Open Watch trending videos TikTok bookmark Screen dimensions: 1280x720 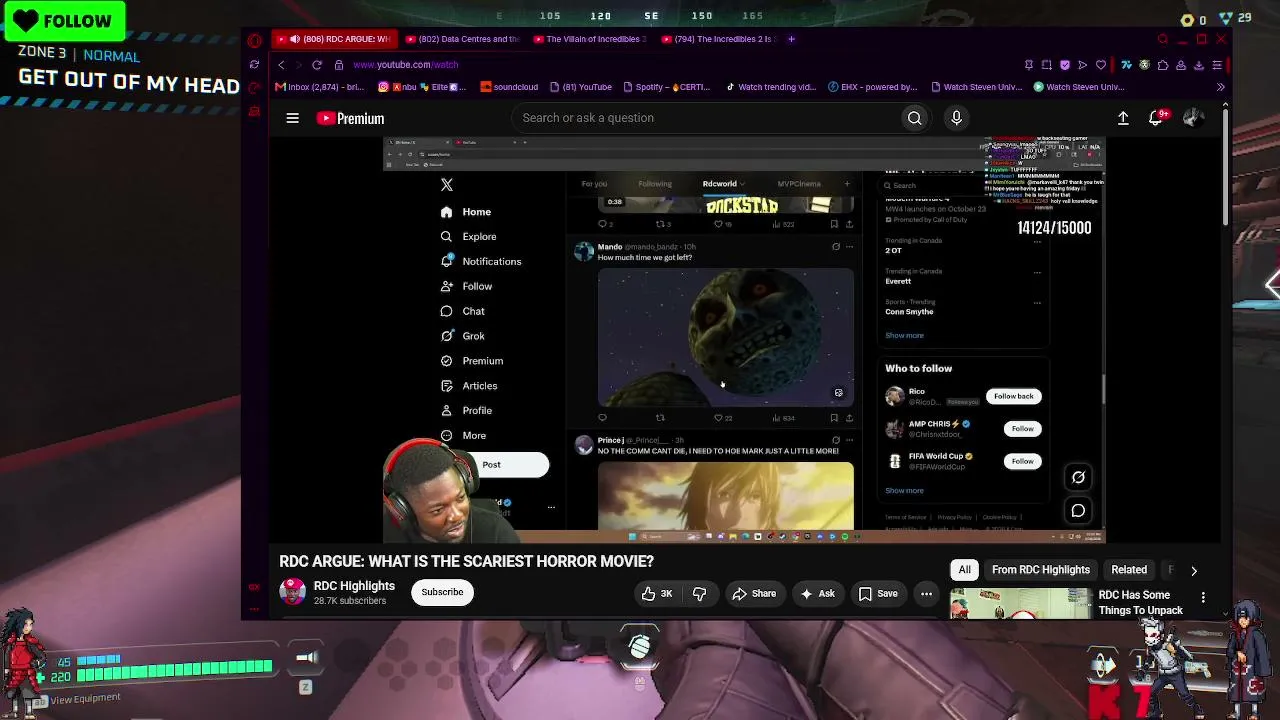coord(770,87)
